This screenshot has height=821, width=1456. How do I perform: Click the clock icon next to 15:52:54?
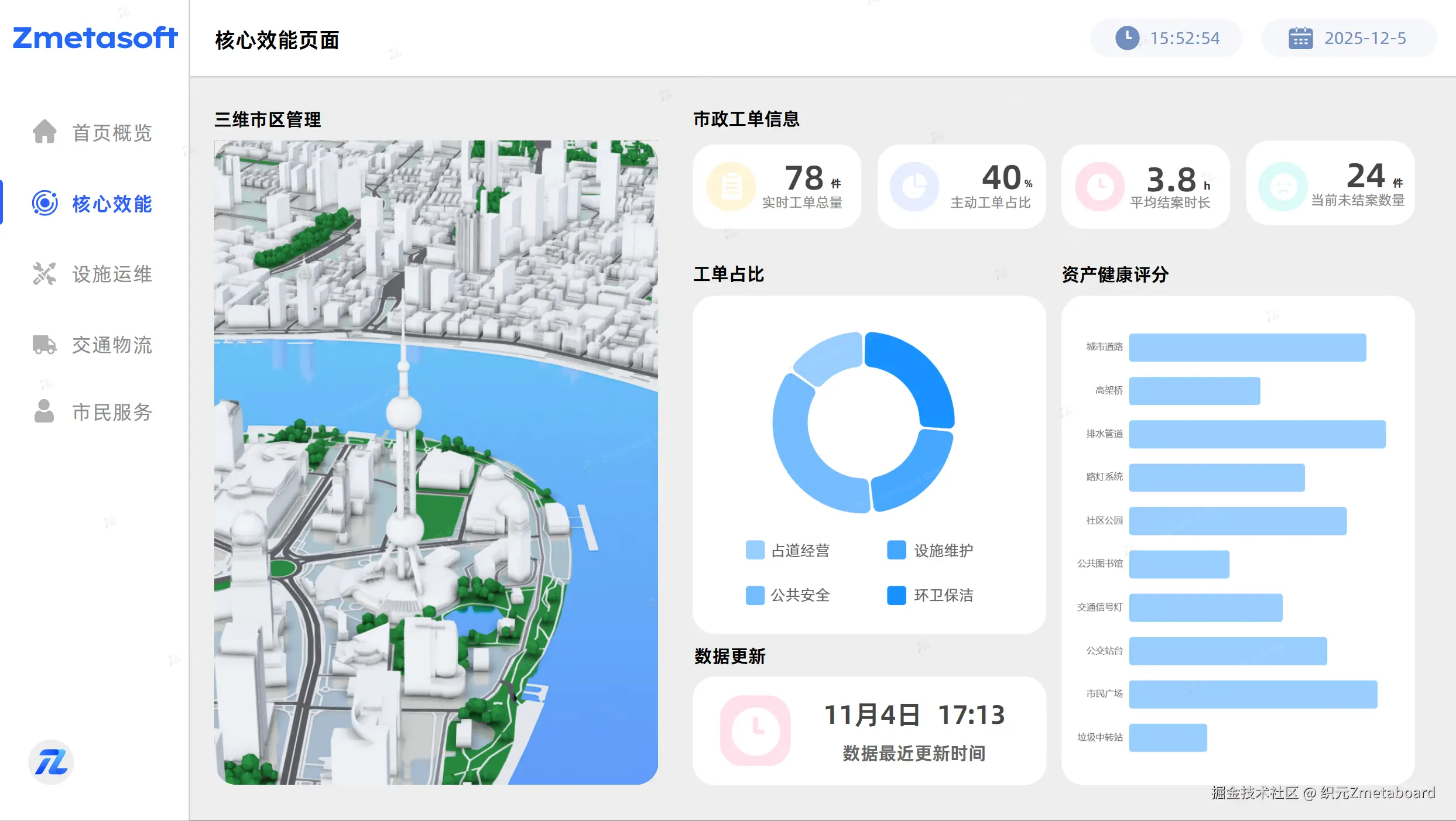pyautogui.click(x=1127, y=38)
